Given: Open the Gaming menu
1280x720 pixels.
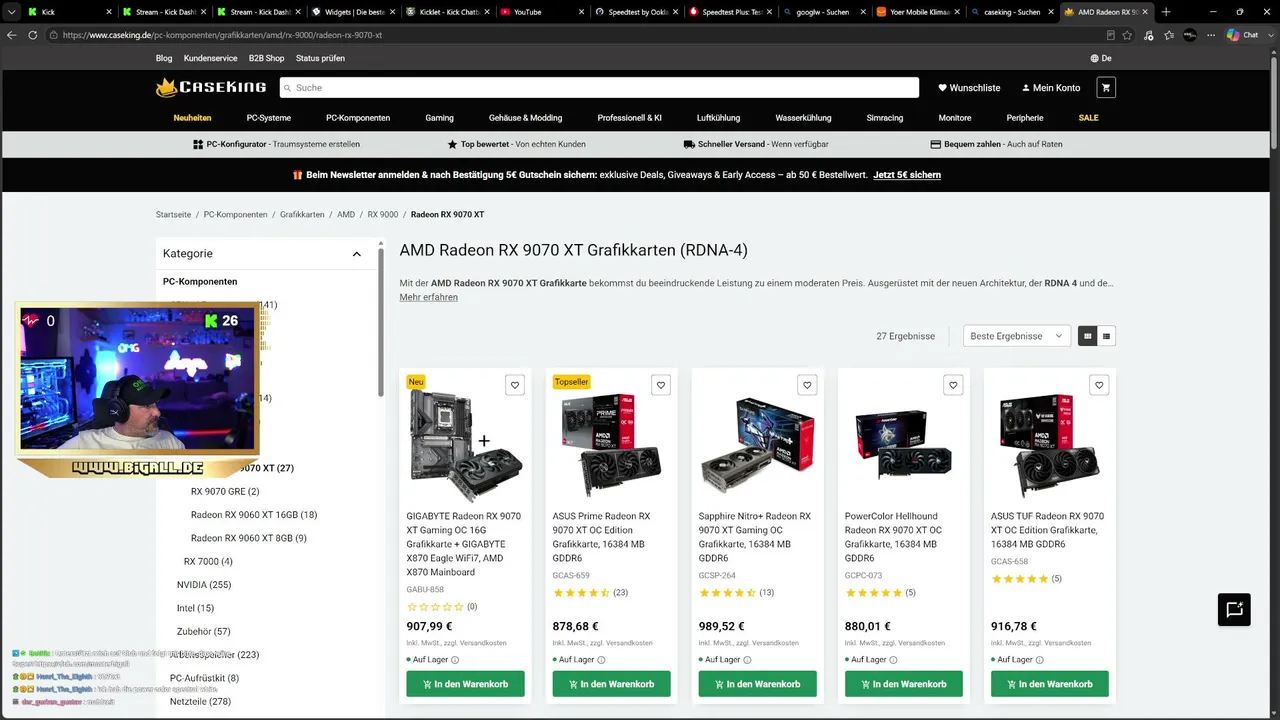Looking at the screenshot, I should point(439,118).
